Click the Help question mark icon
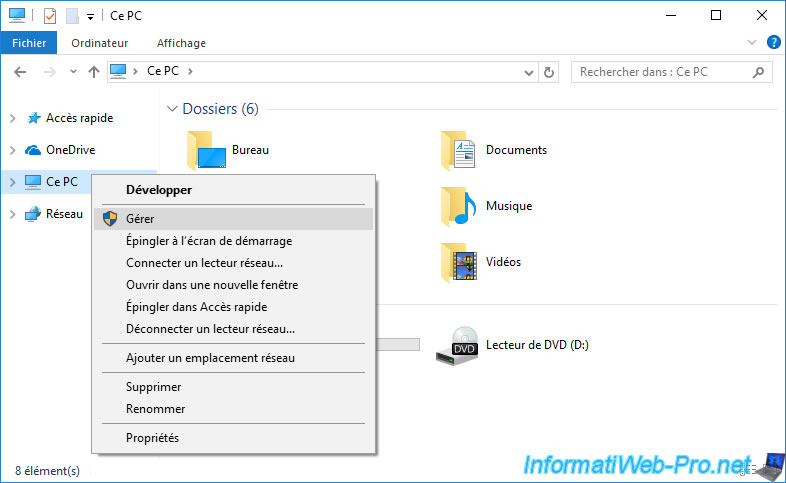The height and width of the screenshot is (483, 786). tap(773, 43)
